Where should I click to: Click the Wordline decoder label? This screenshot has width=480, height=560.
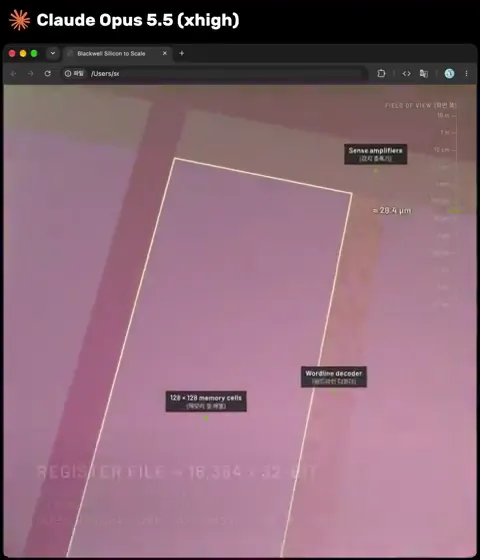[x=334, y=377]
